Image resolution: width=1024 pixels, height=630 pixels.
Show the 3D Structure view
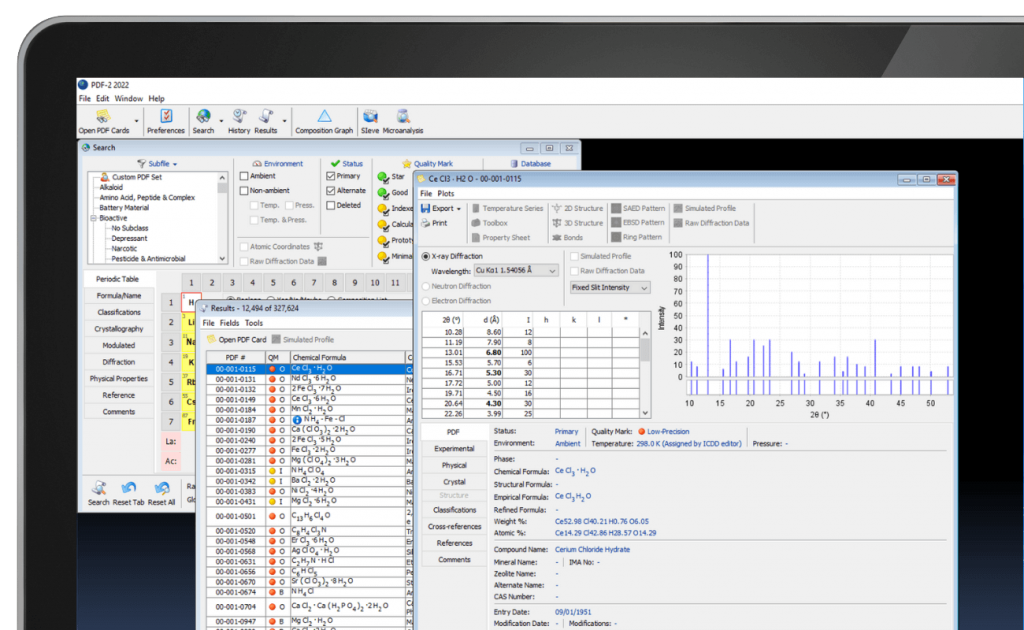(577, 223)
